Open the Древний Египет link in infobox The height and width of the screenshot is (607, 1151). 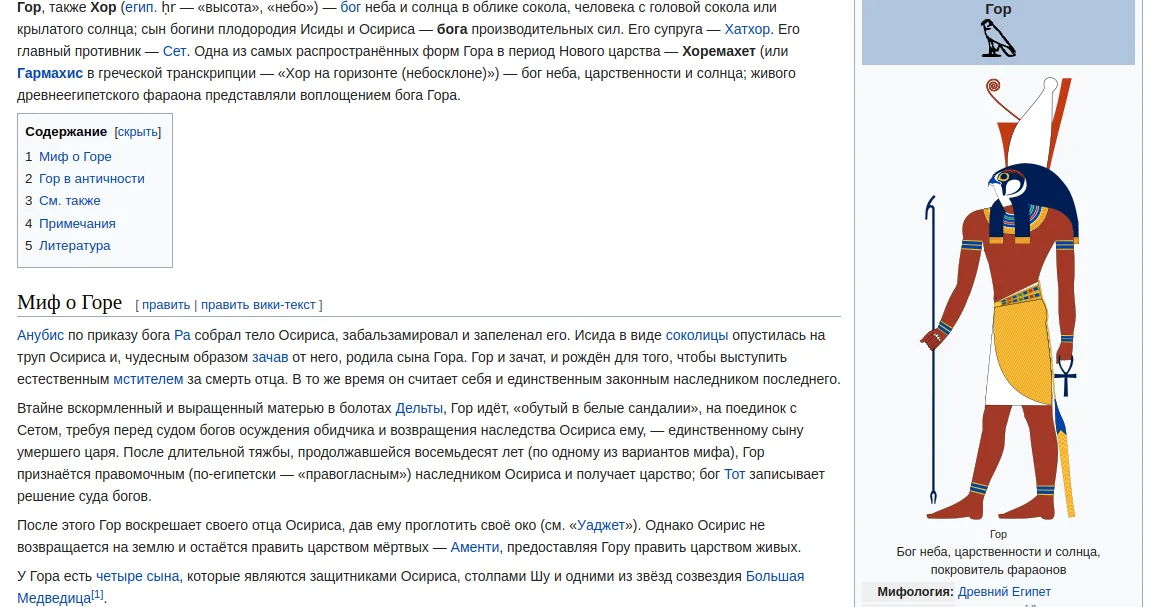(x=1004, y=592)
